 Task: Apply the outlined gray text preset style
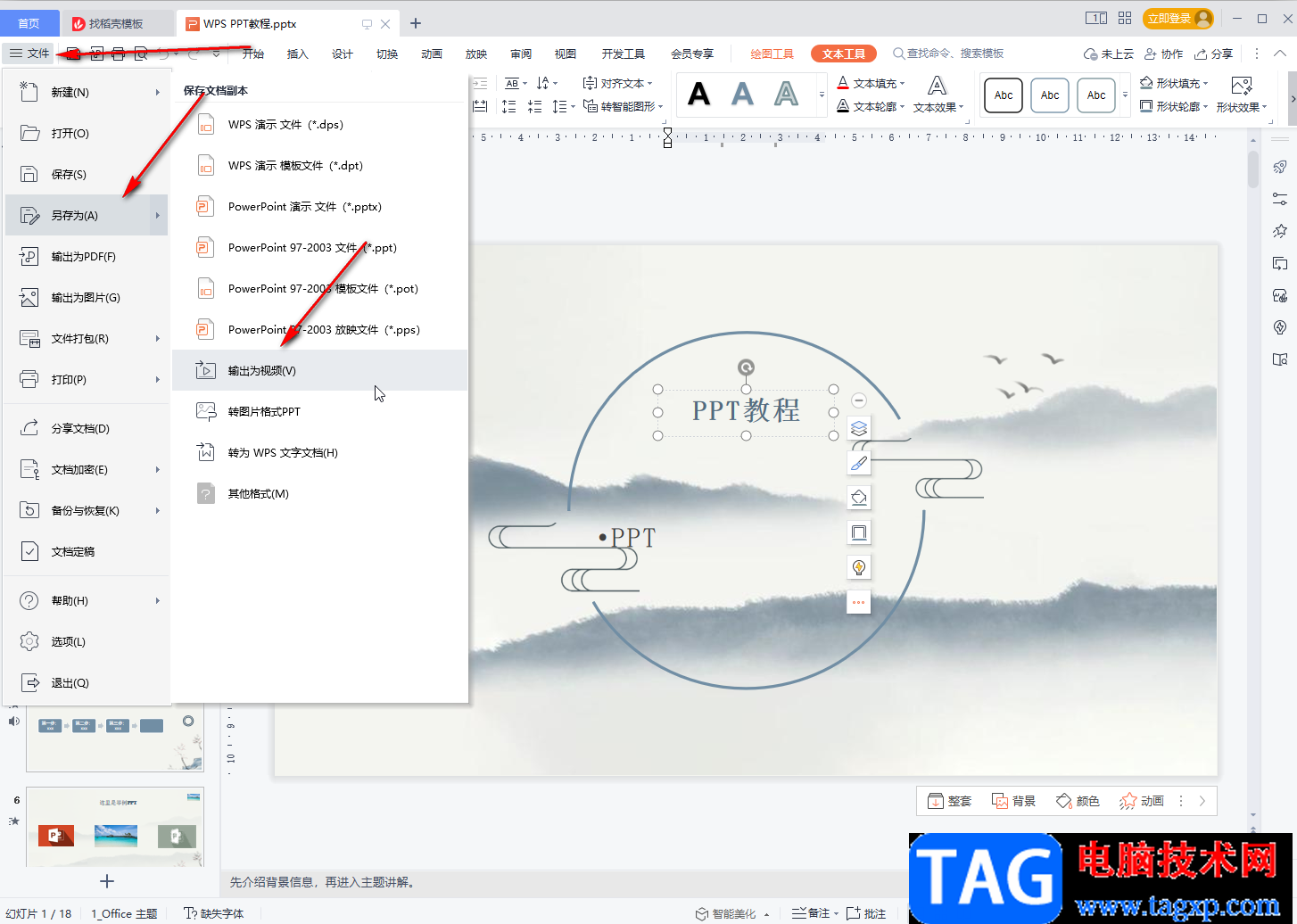(786, 94)
